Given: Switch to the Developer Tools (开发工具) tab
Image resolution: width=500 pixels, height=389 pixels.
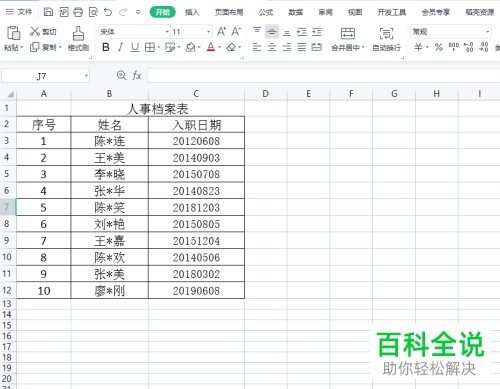Looking at the screenshot, I should [x=392, y=12].
